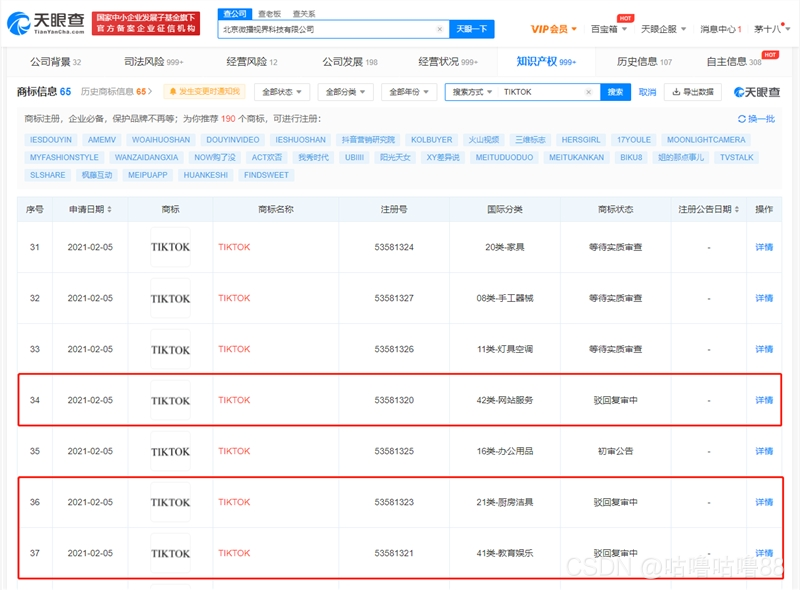Click the export data button

pyautogui.click(x=692, y=92)
